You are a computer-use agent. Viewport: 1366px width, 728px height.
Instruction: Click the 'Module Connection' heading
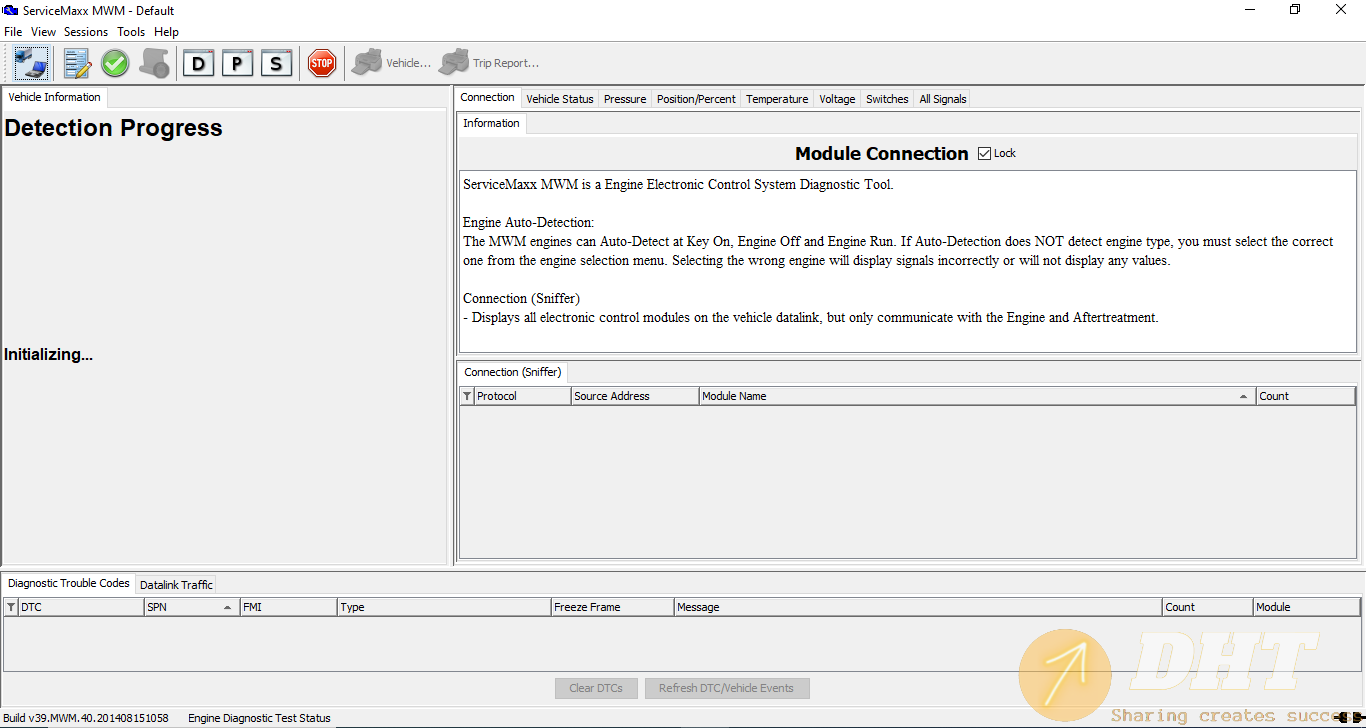881,153
